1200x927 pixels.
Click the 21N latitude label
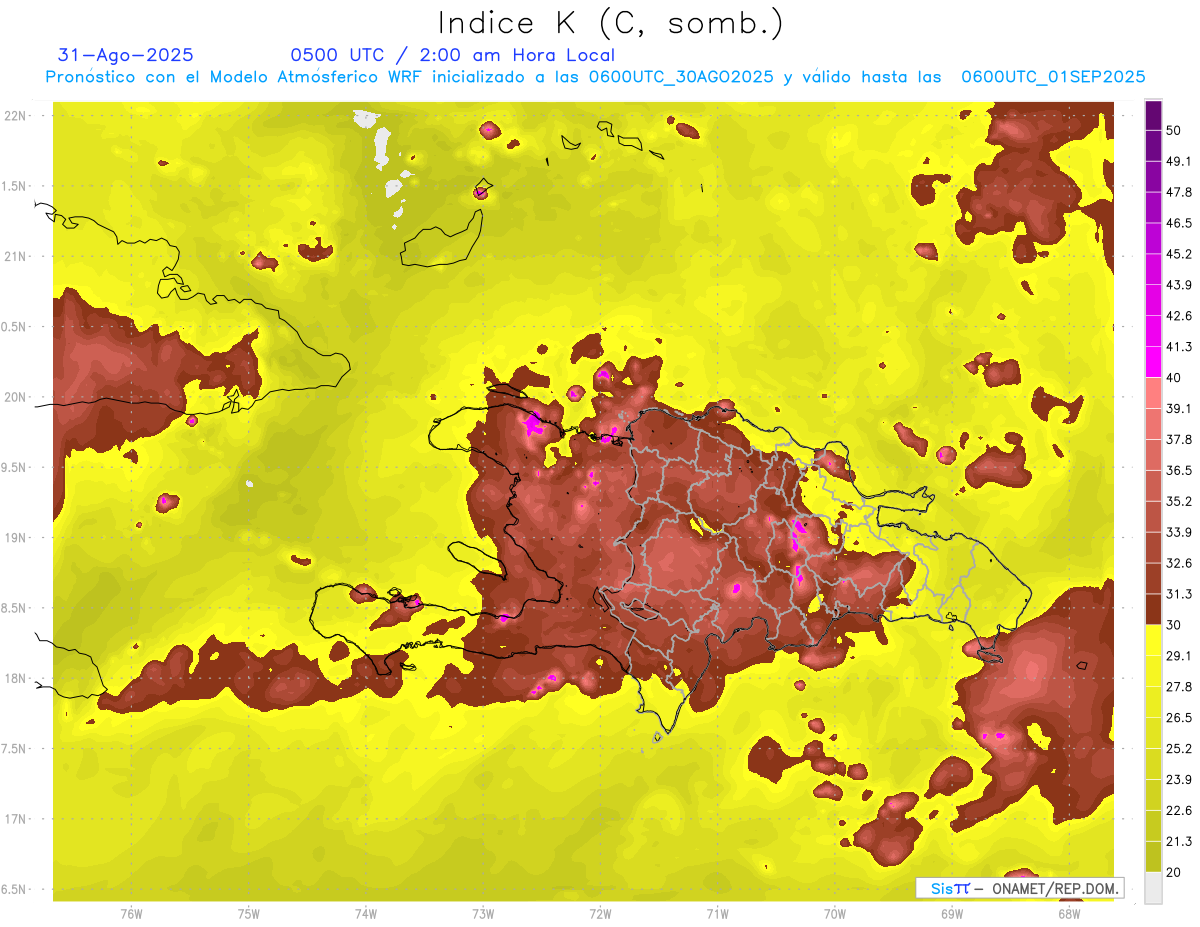[17, 256]
